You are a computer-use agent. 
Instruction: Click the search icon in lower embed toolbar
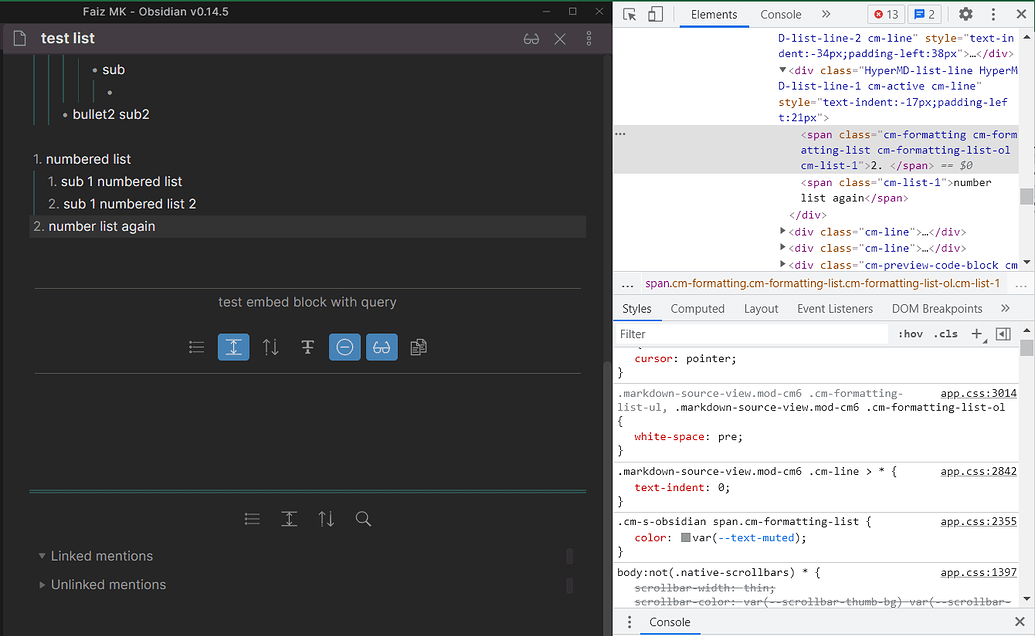pos(363,518)
